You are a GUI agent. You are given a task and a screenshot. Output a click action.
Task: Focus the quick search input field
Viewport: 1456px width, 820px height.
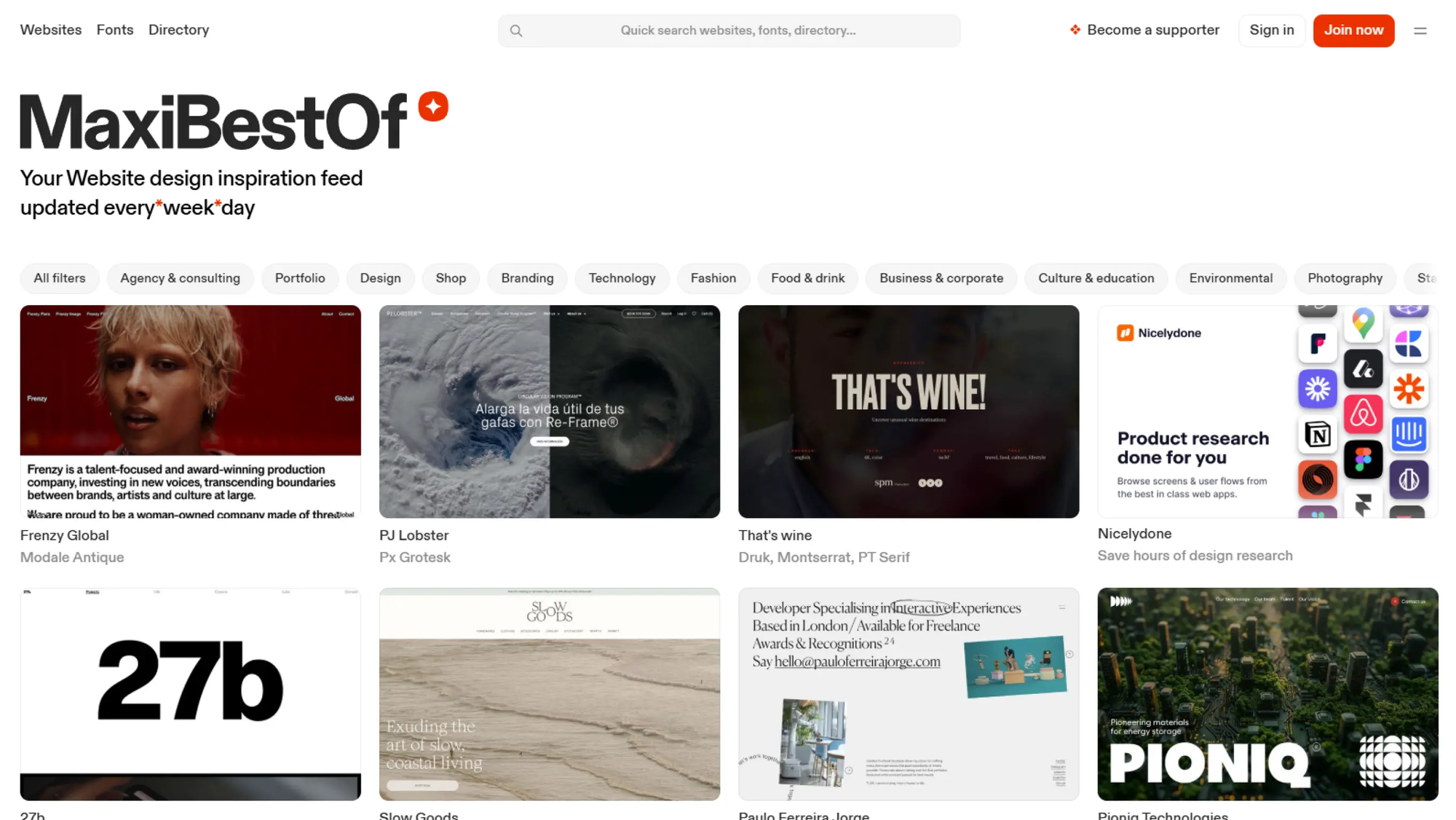(x=737, y=31)
